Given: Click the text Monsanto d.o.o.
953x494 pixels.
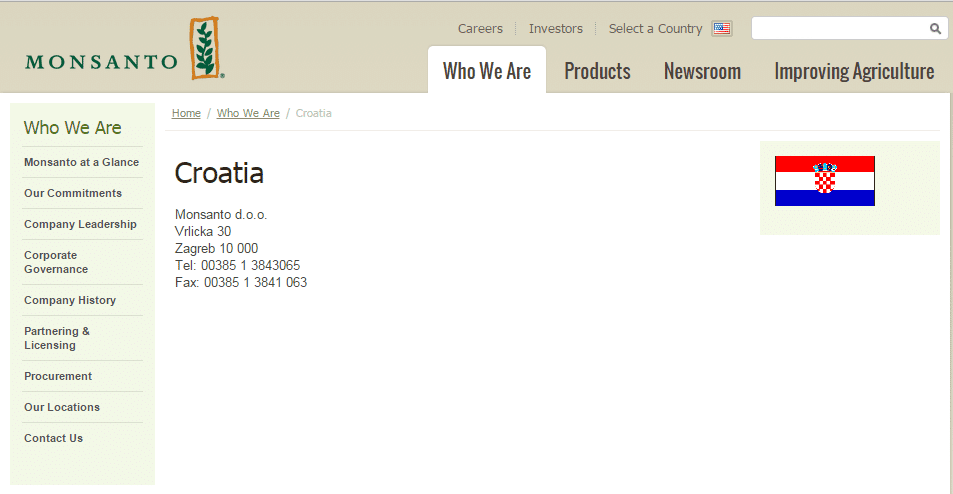Looking at the screenshot, I should (x=221, y=214).
